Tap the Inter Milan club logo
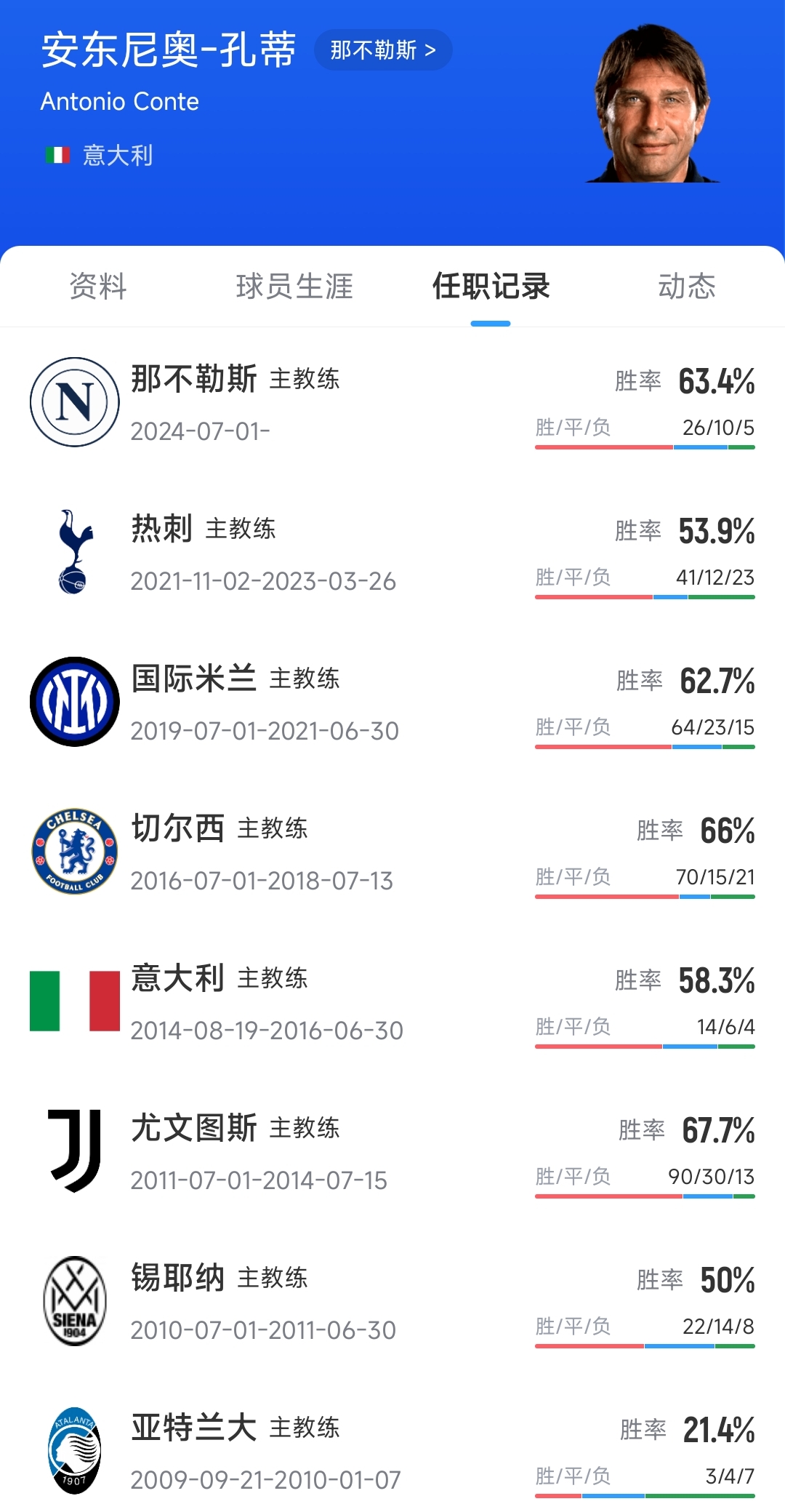Viewport: 785px width, 1512px height. 75,701
